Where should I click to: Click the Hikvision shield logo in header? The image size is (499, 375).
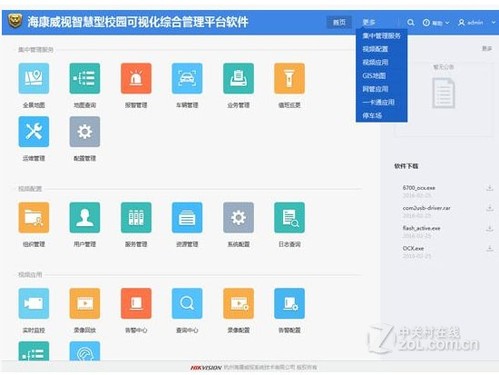click(15, 21)
